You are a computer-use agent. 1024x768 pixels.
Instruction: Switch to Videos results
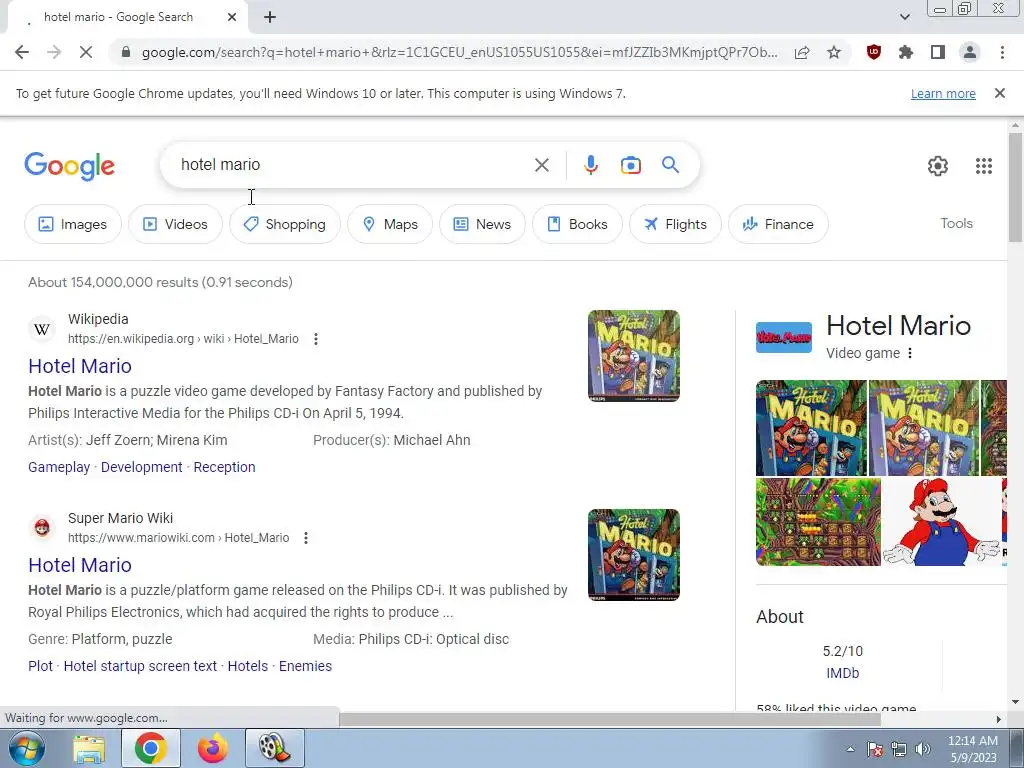coord(175,224)
